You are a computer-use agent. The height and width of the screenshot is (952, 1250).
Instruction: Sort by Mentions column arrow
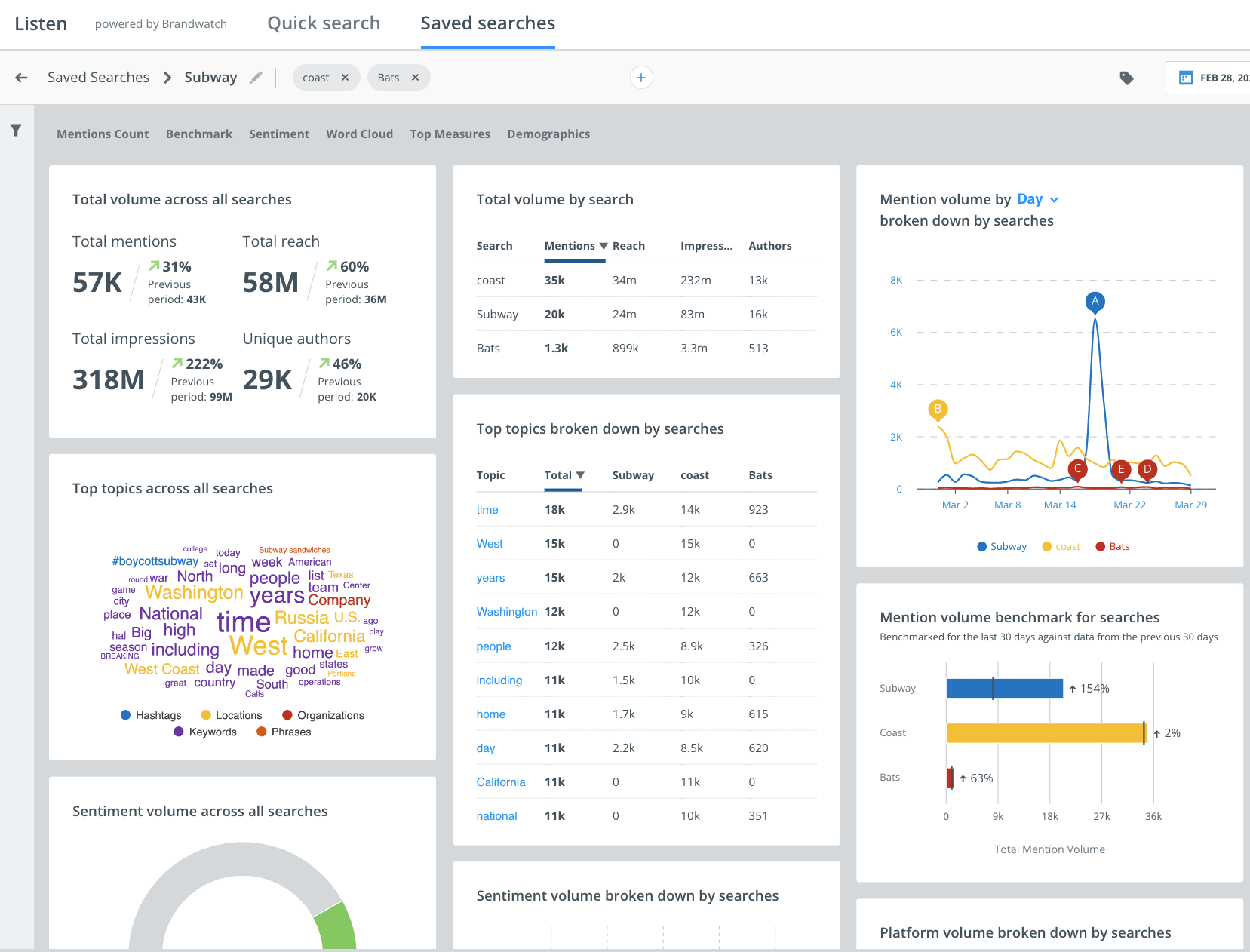click(x=604, y=246)
